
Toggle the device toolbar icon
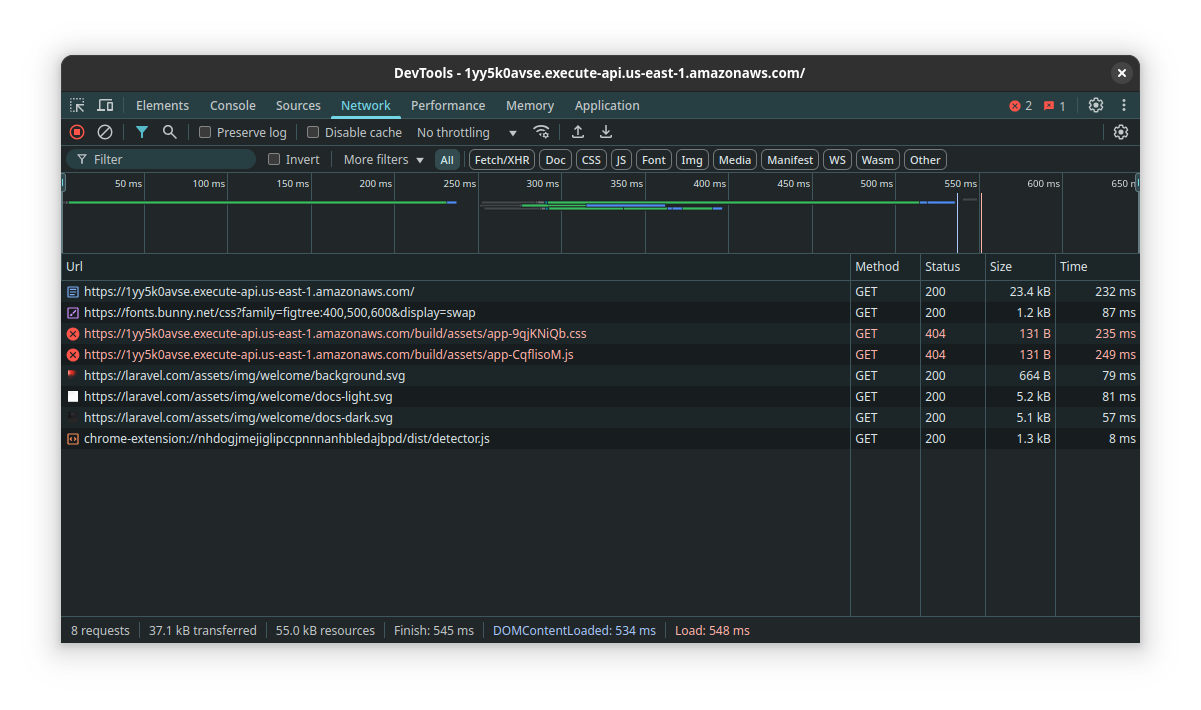(105, 105)
